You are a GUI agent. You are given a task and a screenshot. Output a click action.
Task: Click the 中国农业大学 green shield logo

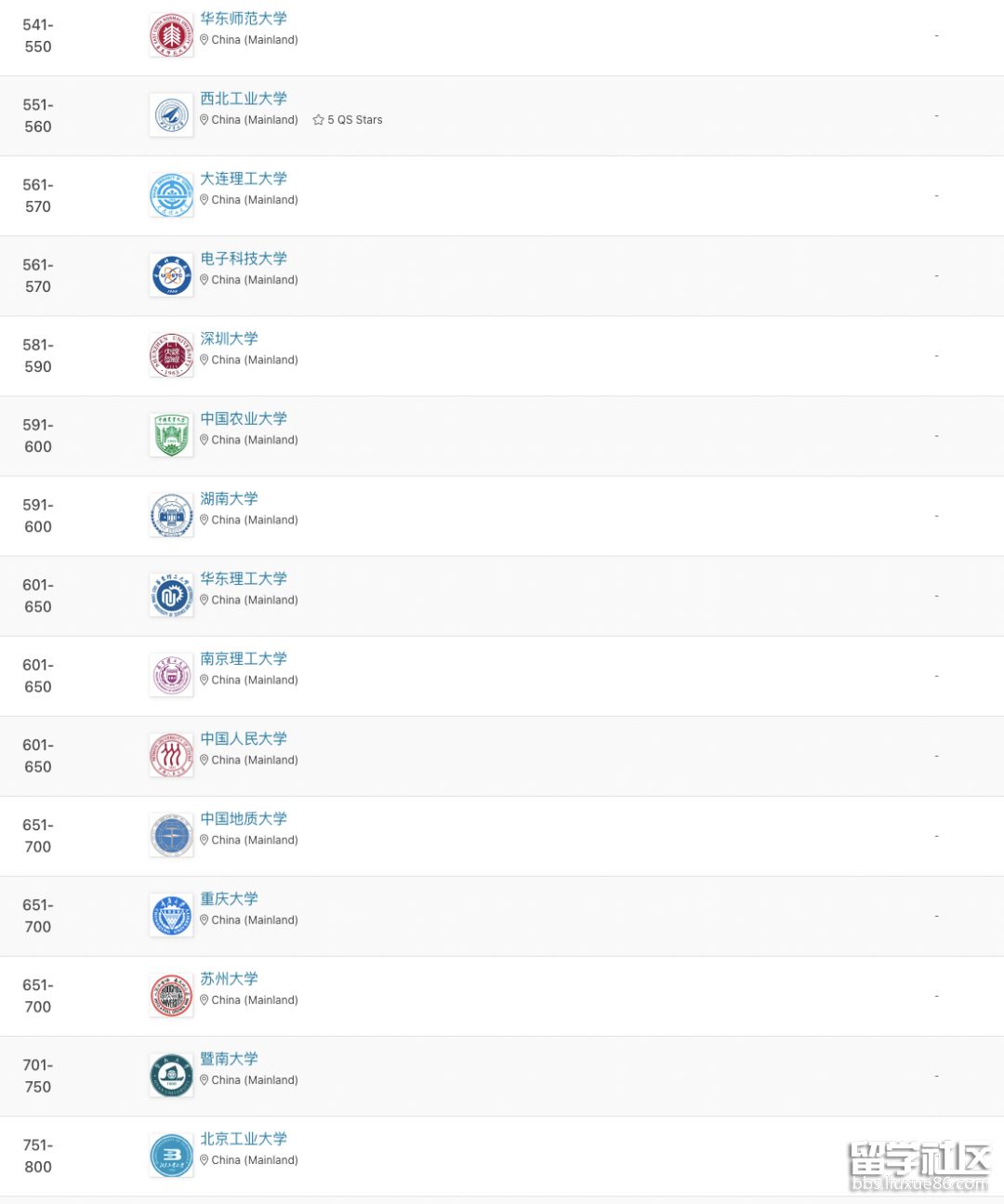coord(171,435)
